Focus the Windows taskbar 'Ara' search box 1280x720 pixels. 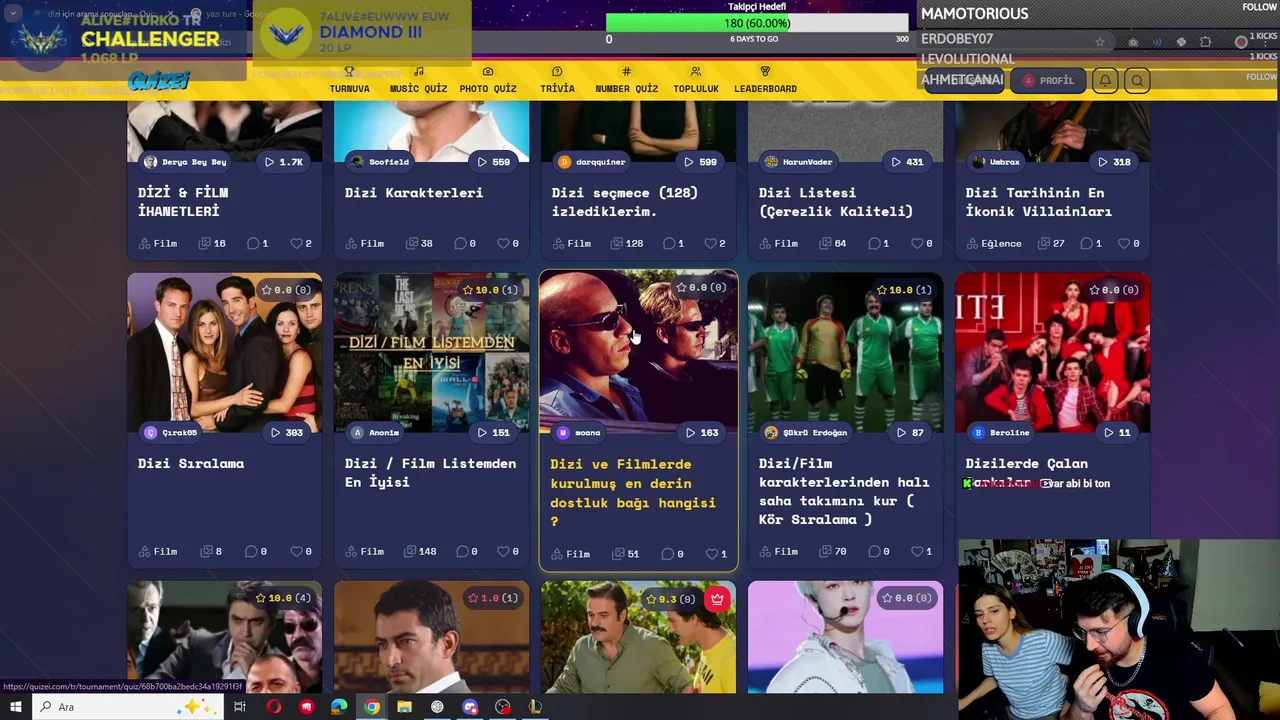pyautogui.click(x=128, y=707)
